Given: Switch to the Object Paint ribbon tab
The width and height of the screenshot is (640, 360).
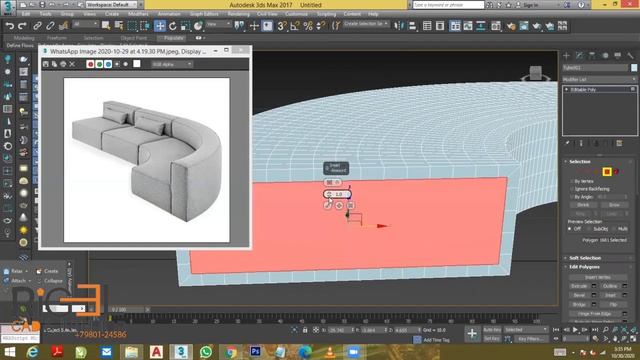Looking at the screenshot, I should [133, 38].
